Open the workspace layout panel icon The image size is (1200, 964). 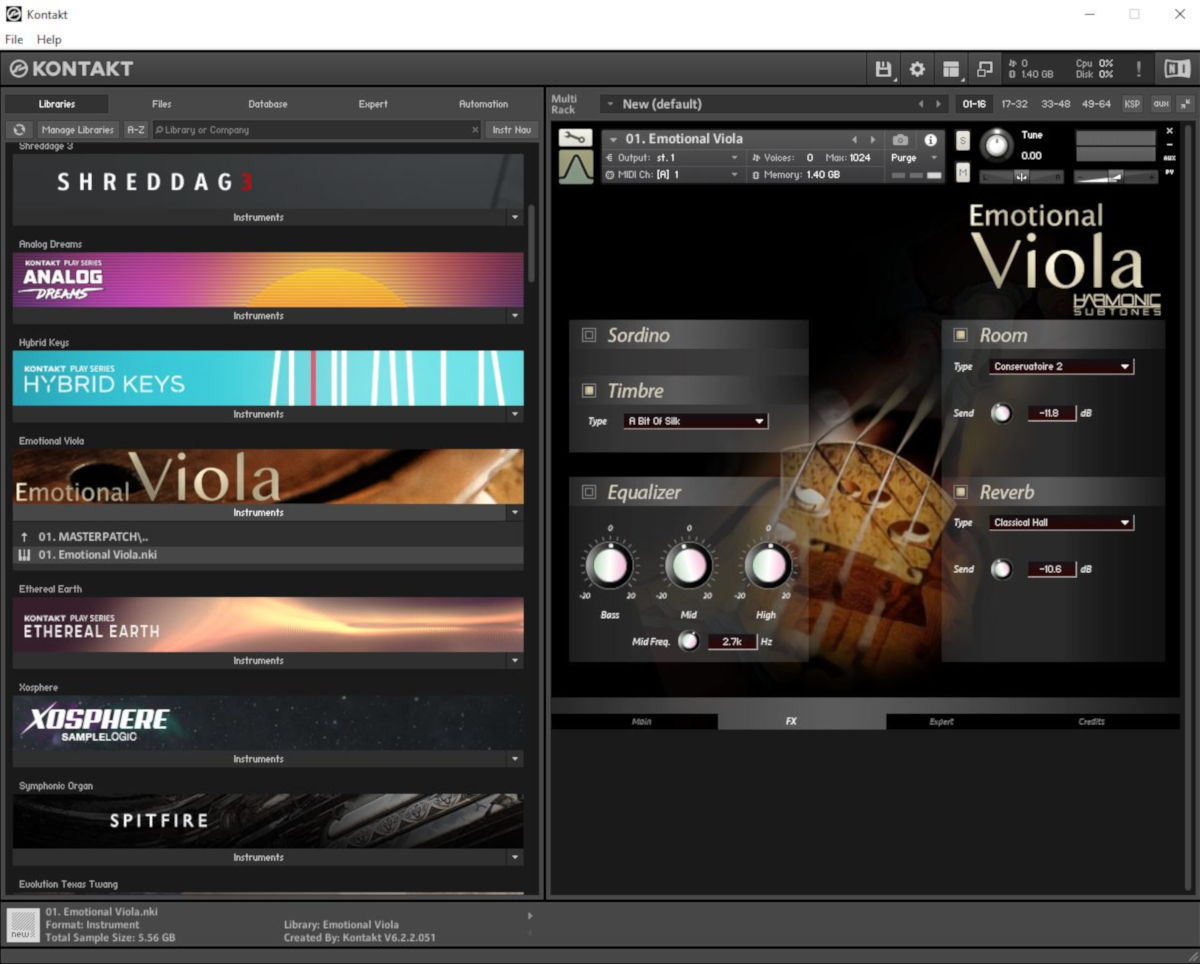[x=951, y=69]
